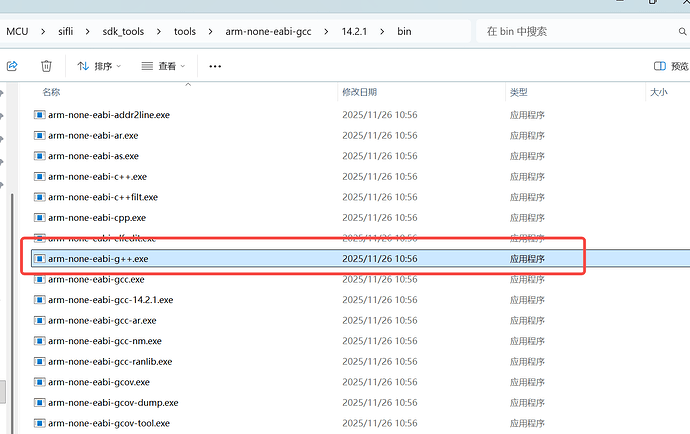
Task: Click the arm-none-eabi-gcc.exe file icon
Action: (40, 279)
